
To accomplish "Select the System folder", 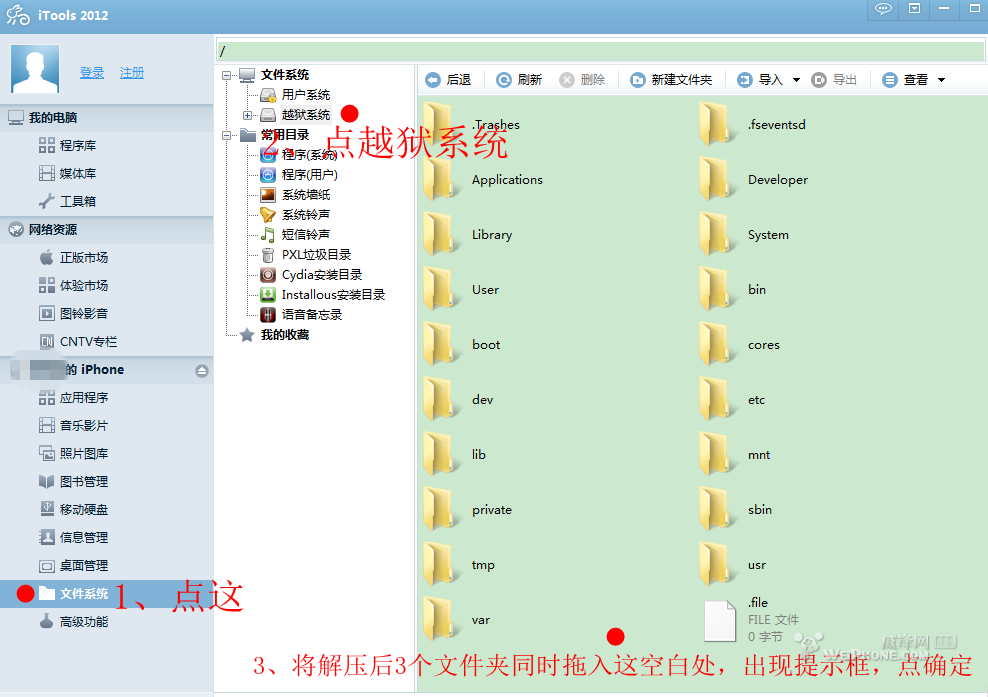I will [745, 234].
